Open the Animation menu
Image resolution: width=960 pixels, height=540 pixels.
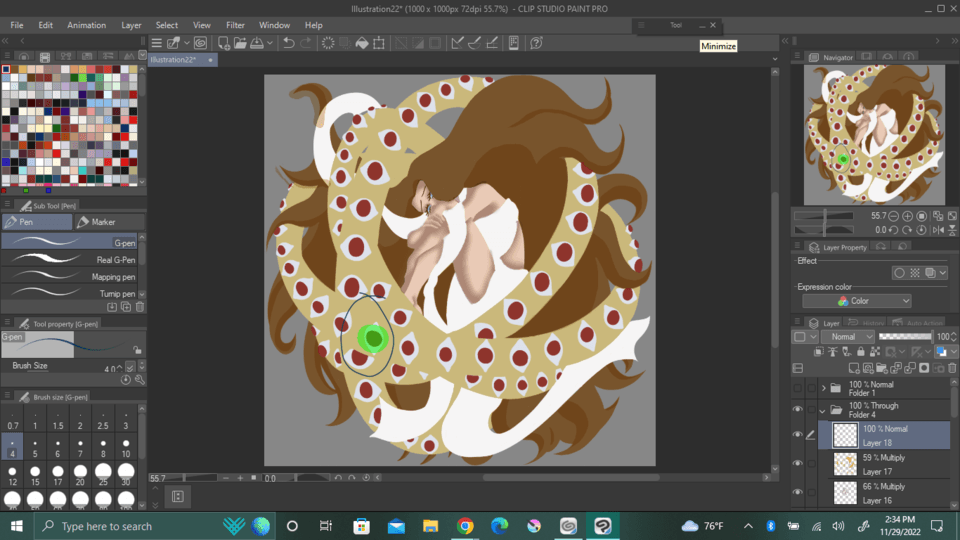[86, 25]
